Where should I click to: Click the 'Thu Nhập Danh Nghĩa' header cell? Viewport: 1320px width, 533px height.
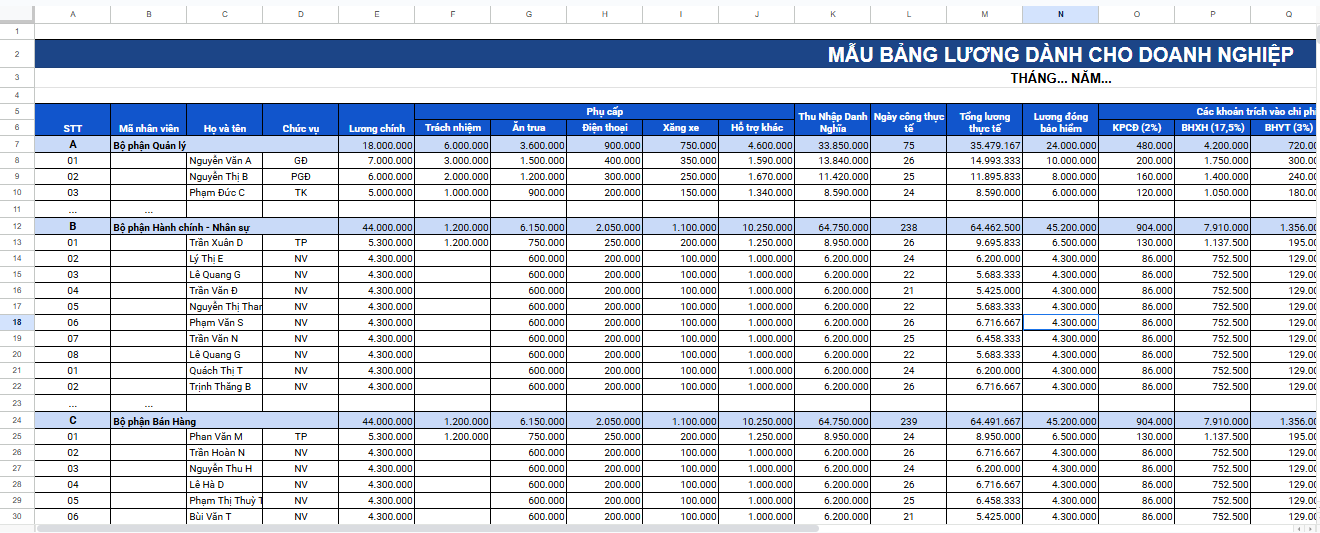[x=832, y=121]
